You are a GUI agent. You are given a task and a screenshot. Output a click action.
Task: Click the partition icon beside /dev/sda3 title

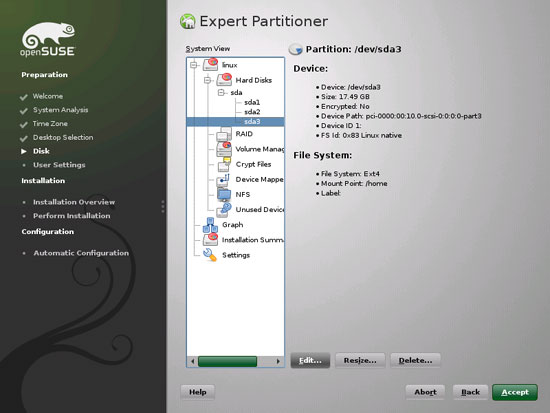(x=295, y=49)
